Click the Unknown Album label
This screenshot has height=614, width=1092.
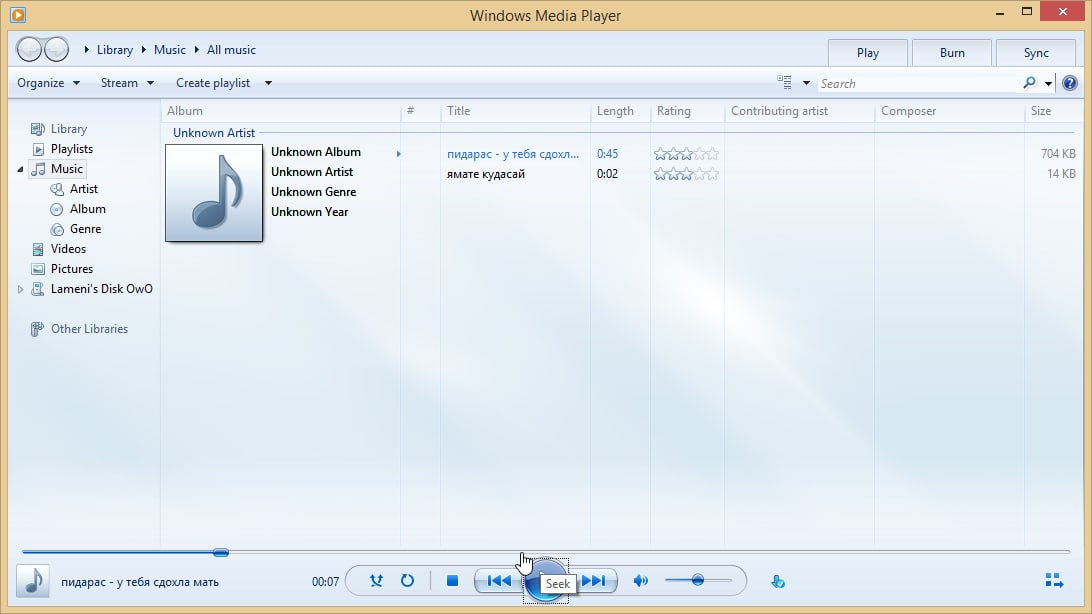click(315, 152)
